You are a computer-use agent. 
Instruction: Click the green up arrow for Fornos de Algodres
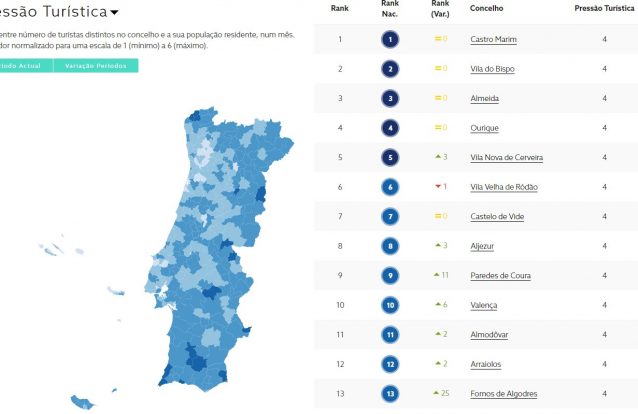click(x=436, y=393)
